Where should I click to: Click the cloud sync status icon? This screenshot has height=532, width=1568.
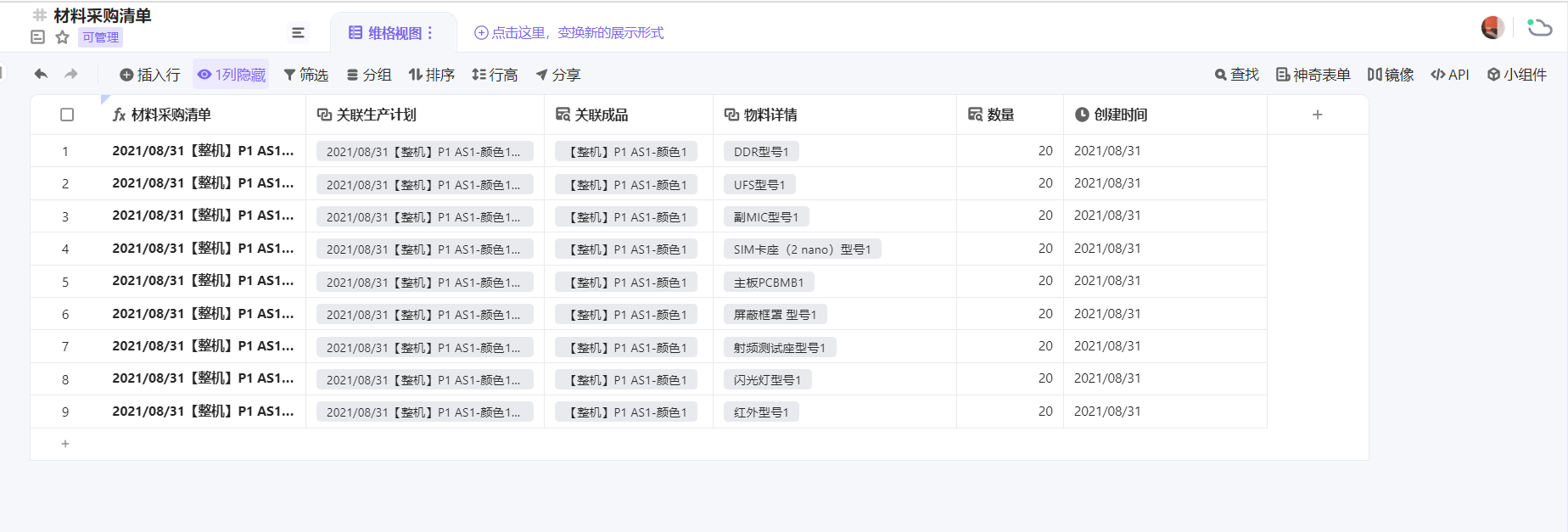click(x=1539, y=28)
